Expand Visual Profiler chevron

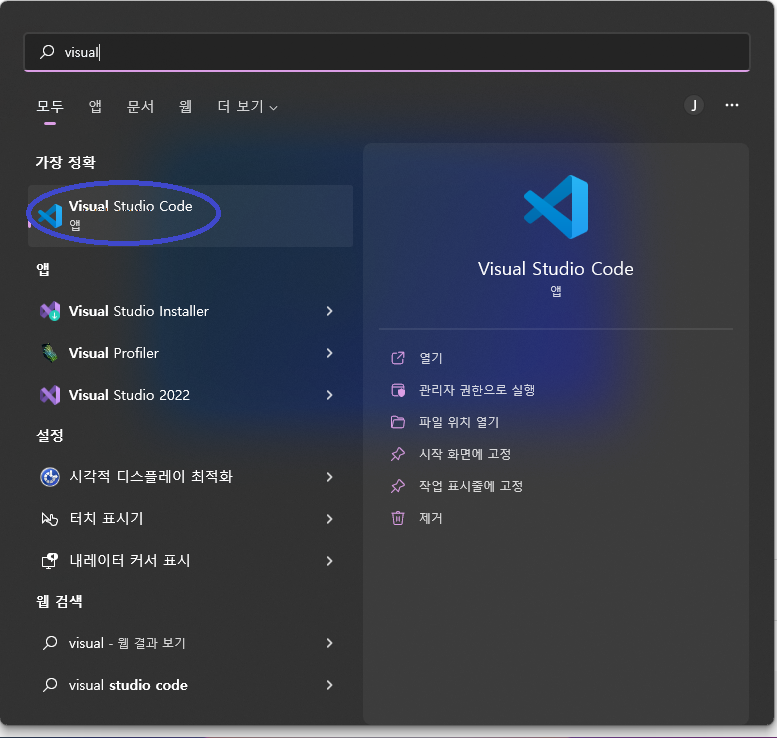coord(330,353)
